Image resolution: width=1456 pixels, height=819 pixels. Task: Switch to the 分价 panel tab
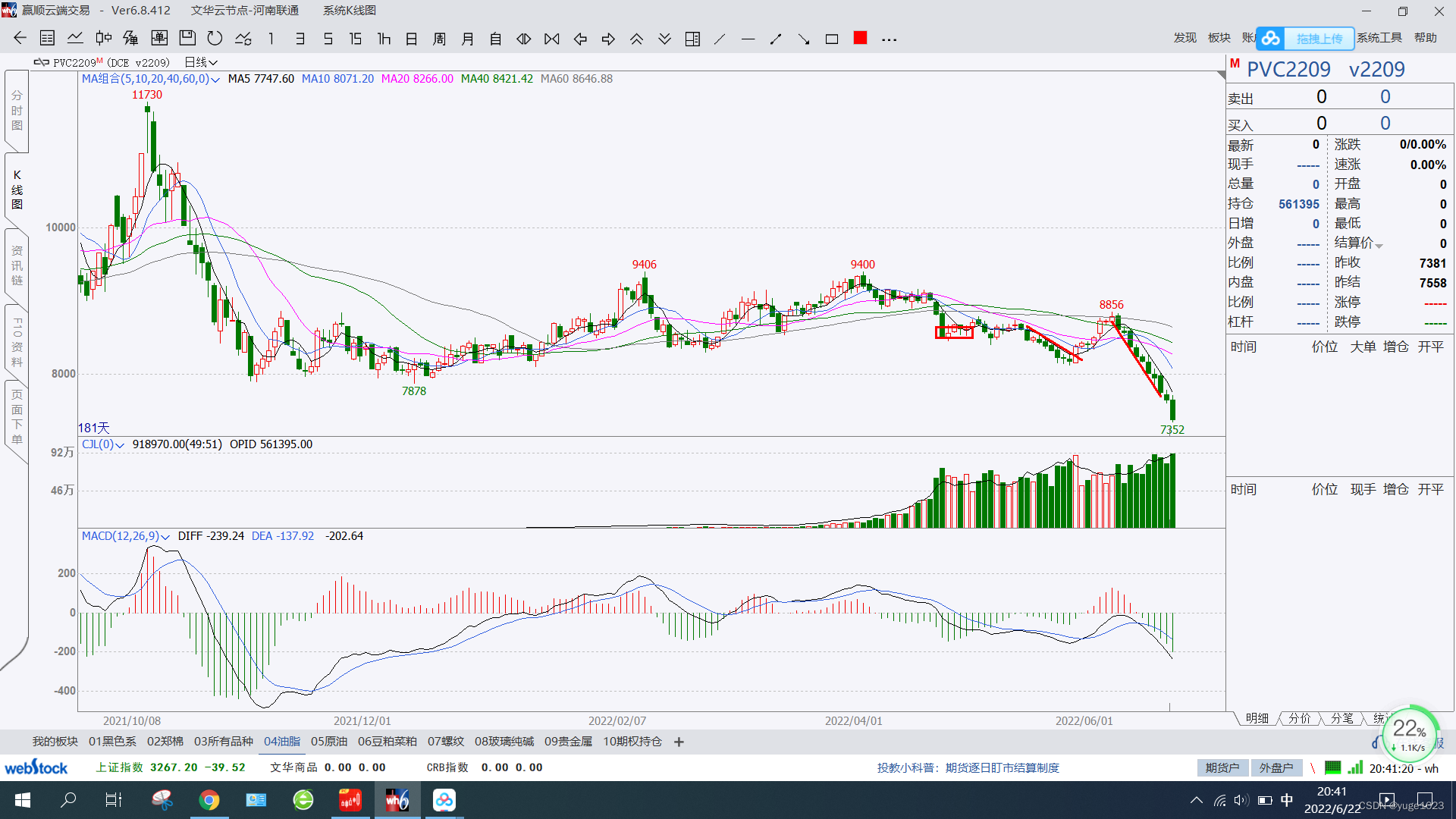[x=1299, y=718]
